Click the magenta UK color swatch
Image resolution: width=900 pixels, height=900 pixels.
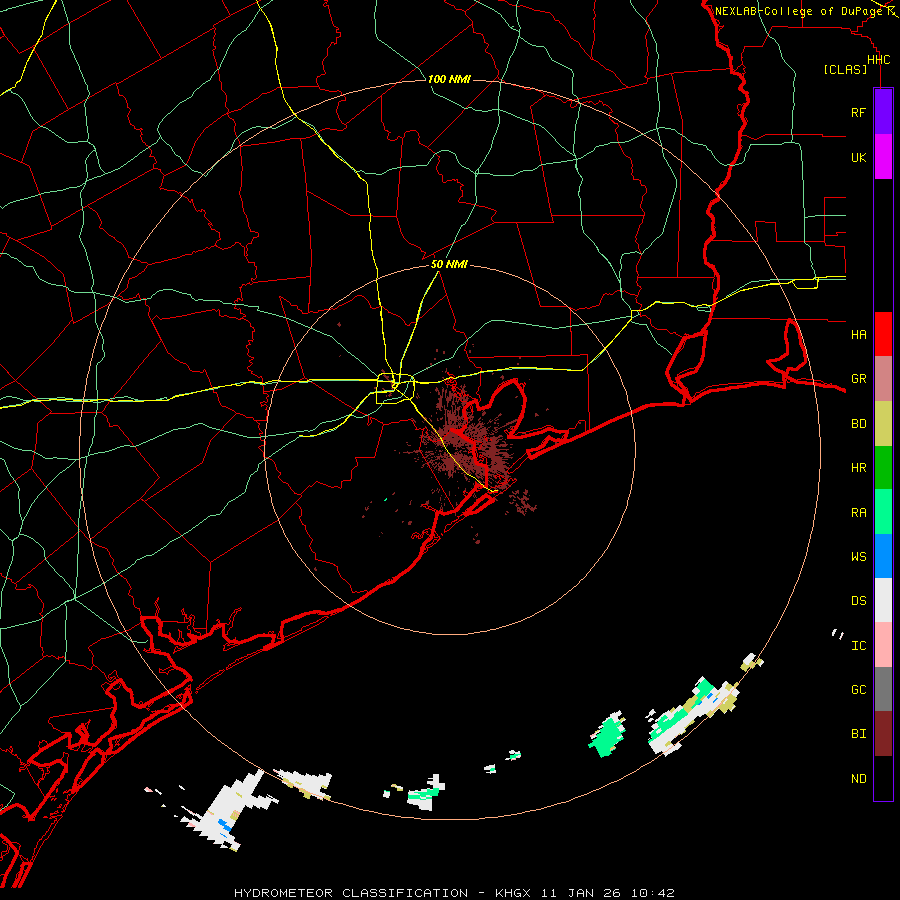pyautogui.click(x=883, y=157)
